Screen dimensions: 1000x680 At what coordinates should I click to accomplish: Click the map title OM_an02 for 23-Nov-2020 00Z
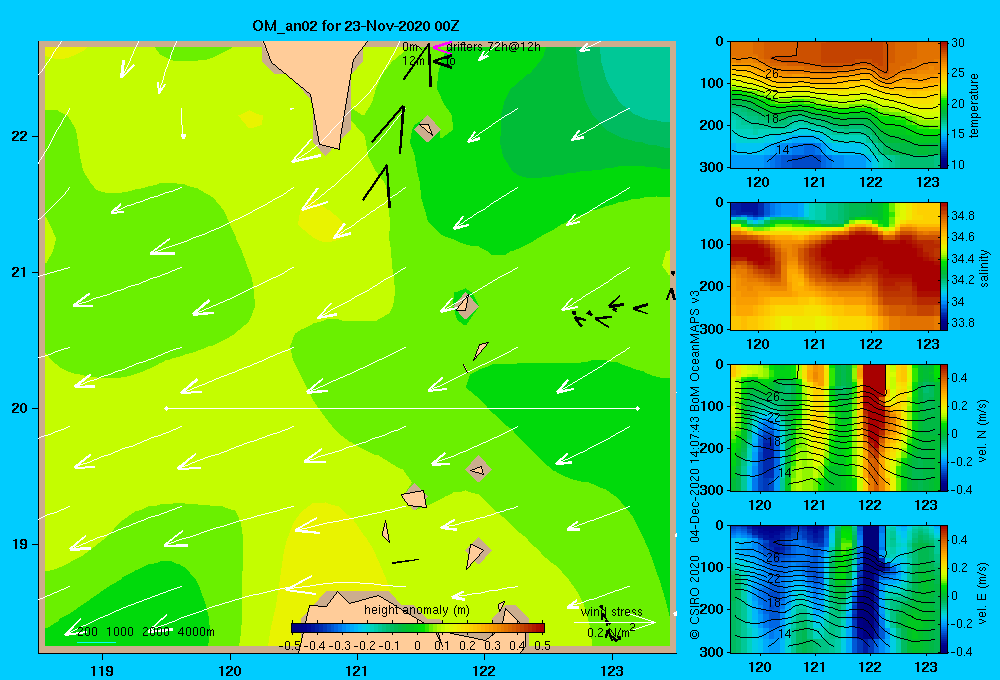[x=355, y=26]
